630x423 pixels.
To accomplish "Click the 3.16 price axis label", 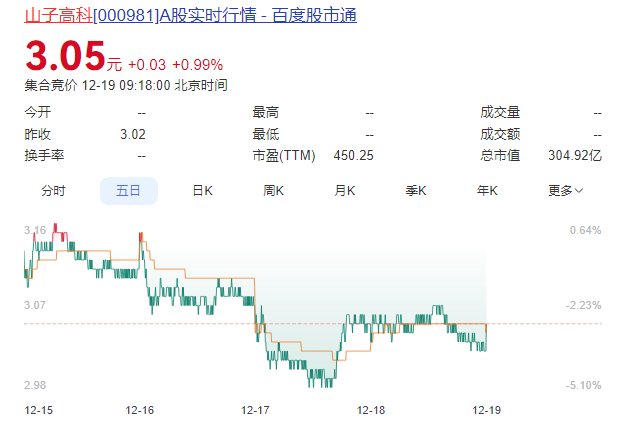I will (35, 230).
